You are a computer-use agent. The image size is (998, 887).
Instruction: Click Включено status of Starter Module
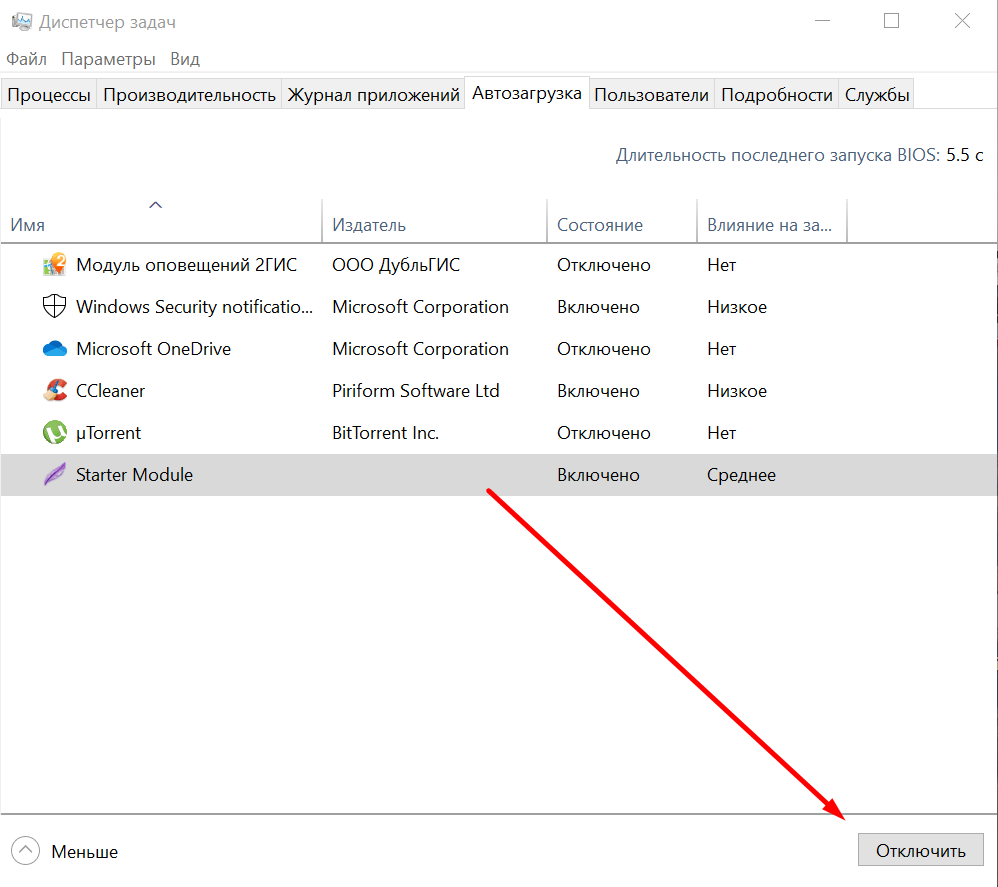point(598,475)
